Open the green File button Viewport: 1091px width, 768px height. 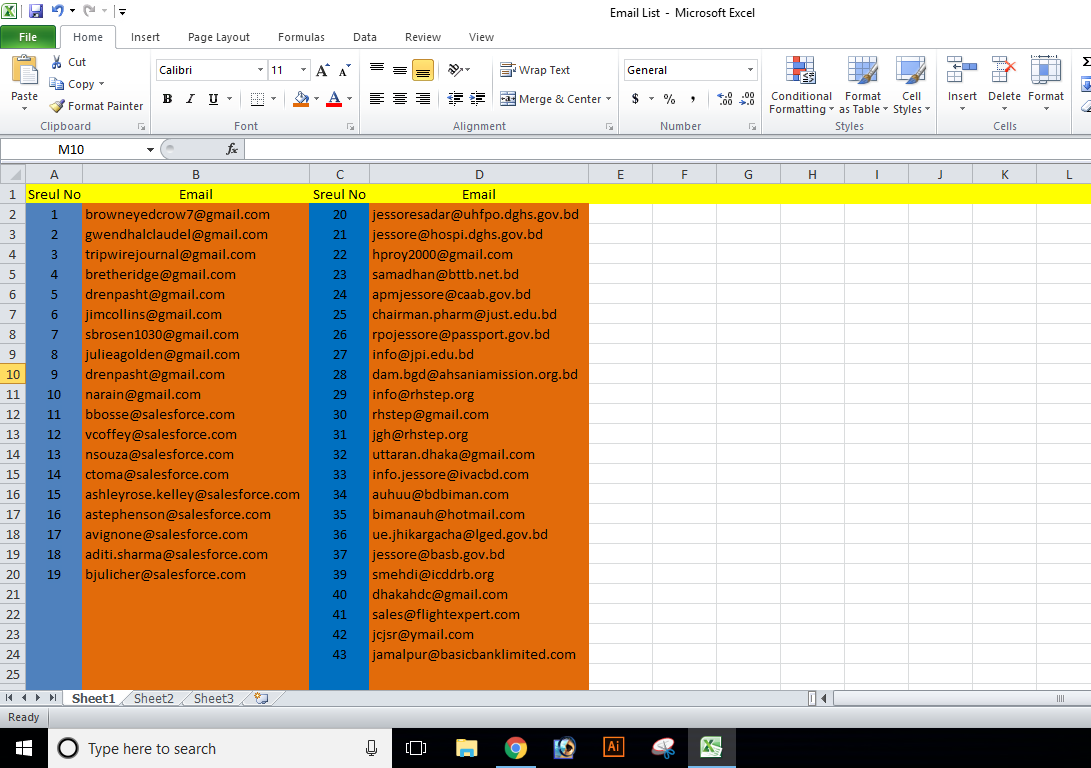[28, 37]
